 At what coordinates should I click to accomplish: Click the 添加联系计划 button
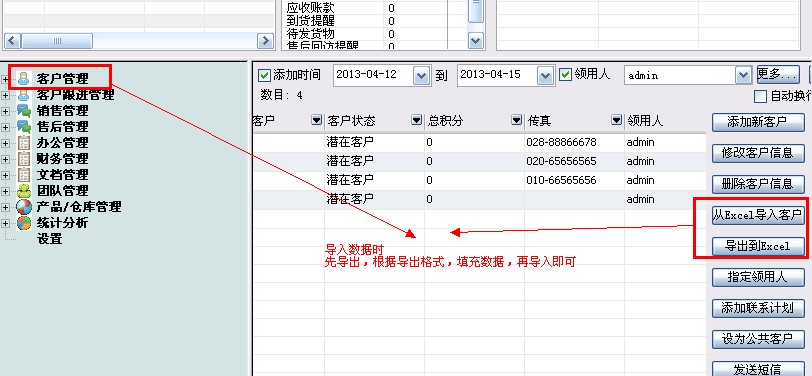pos(758,309)
